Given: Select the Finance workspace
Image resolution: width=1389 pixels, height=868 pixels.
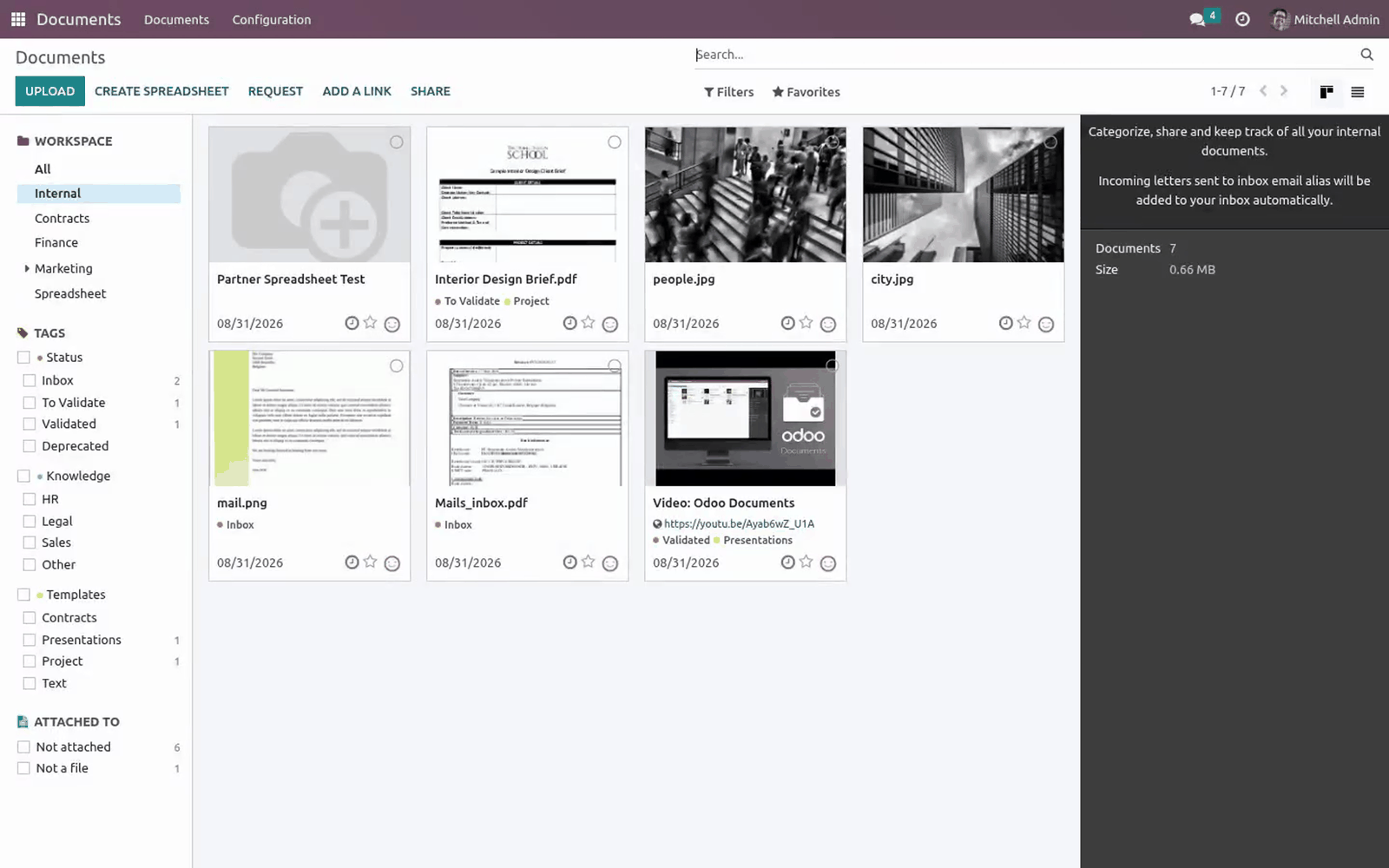Looking at the screenshot, I should (x=56, y=243).
